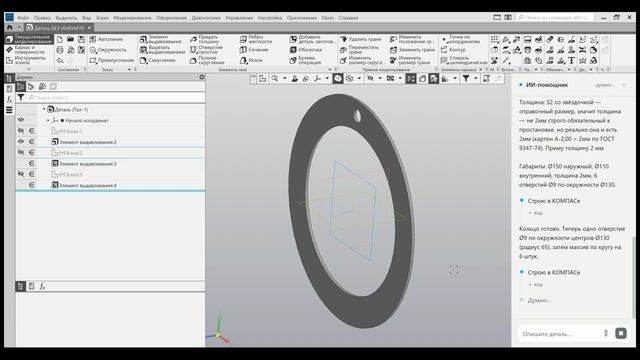Open the Сечение section tool
This screenshot has width=640, height=360.
point(254,50)
